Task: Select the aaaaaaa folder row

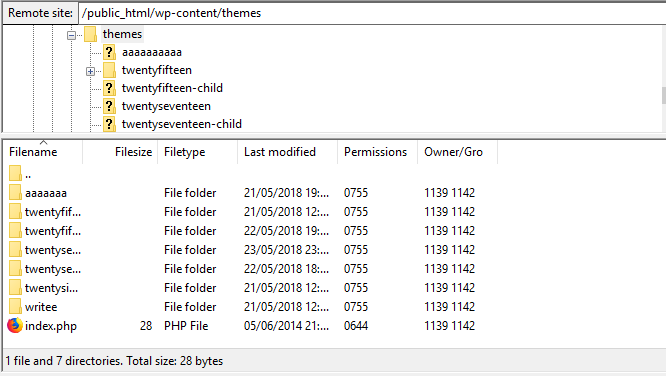Action: coord(242,193)
